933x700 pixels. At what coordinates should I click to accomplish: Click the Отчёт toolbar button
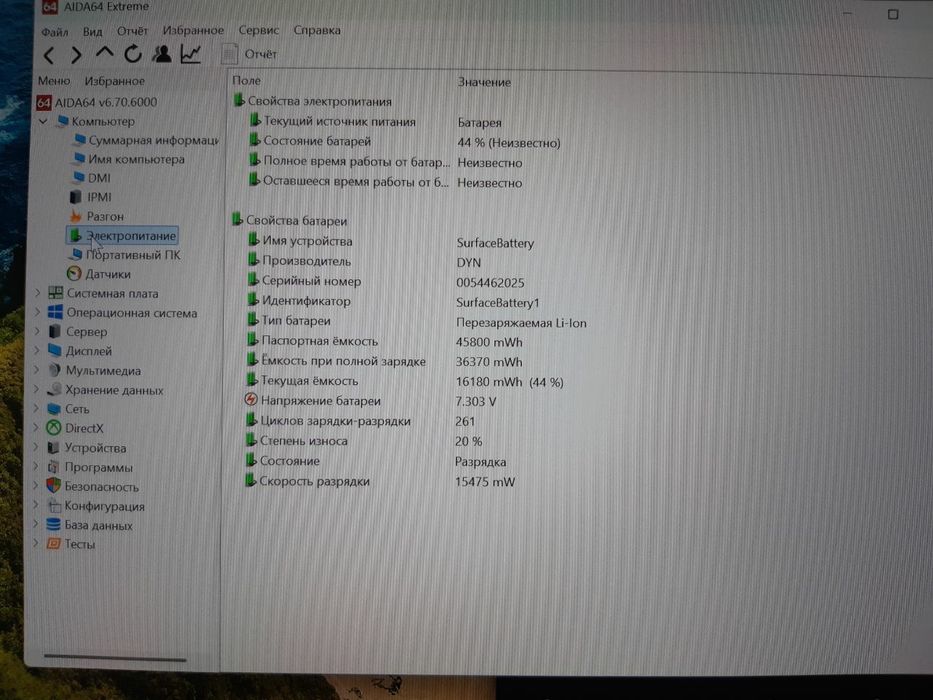249,54
